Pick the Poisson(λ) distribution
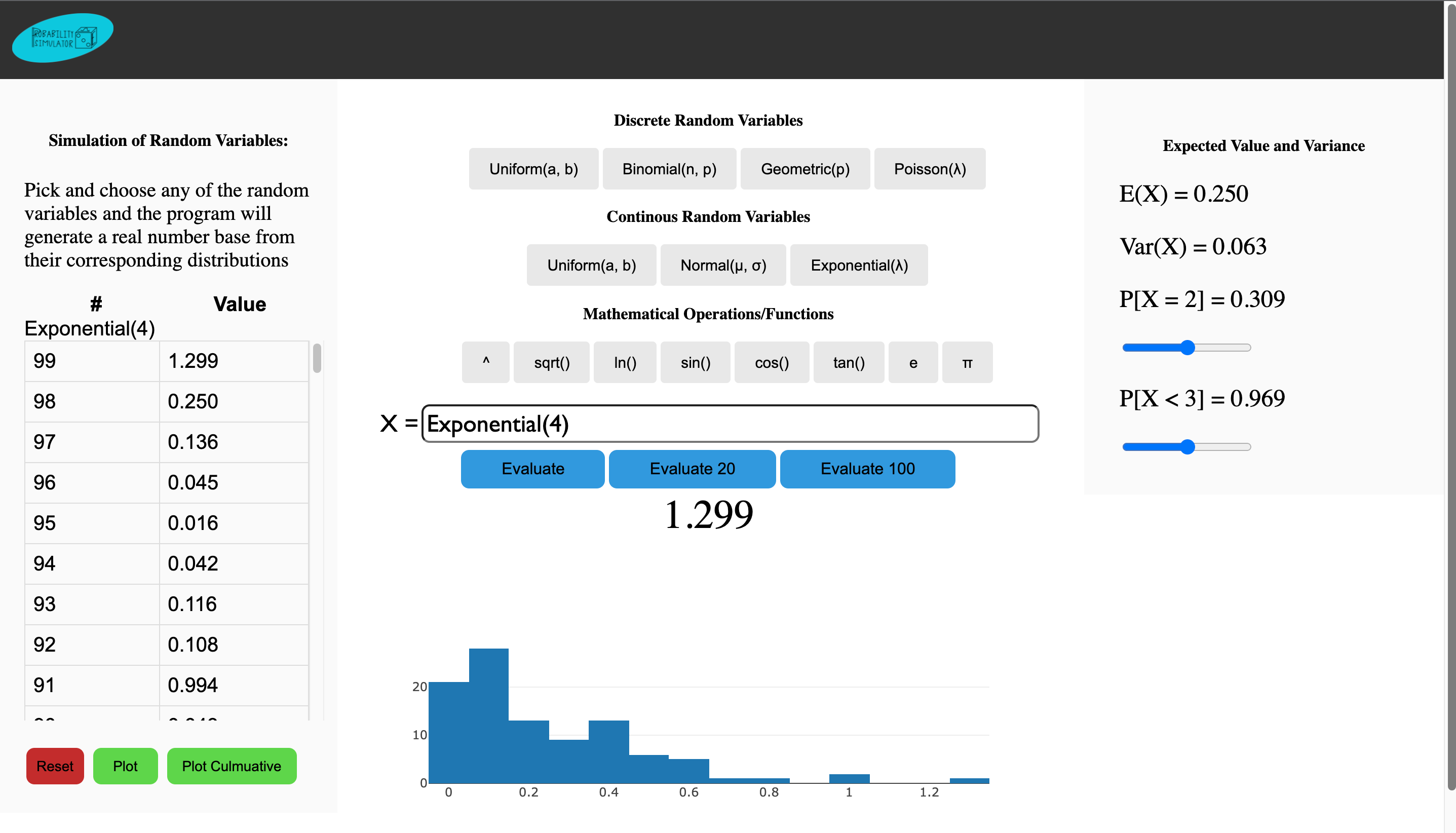Image resolution: width=1456 pixels, height=833 pixels. [929, 169]
